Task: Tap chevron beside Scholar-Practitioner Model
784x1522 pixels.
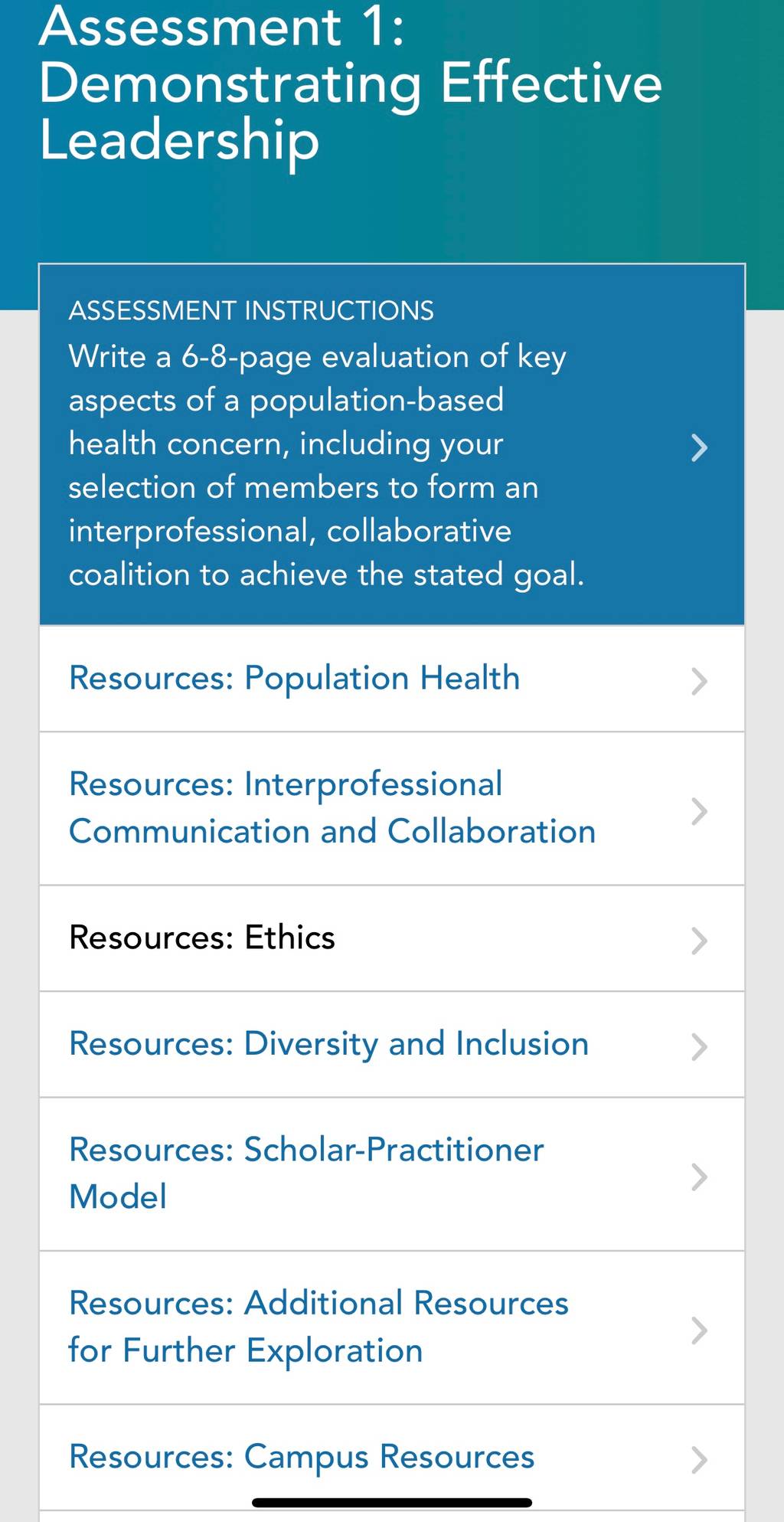Action: click(x=699, y=1177)
